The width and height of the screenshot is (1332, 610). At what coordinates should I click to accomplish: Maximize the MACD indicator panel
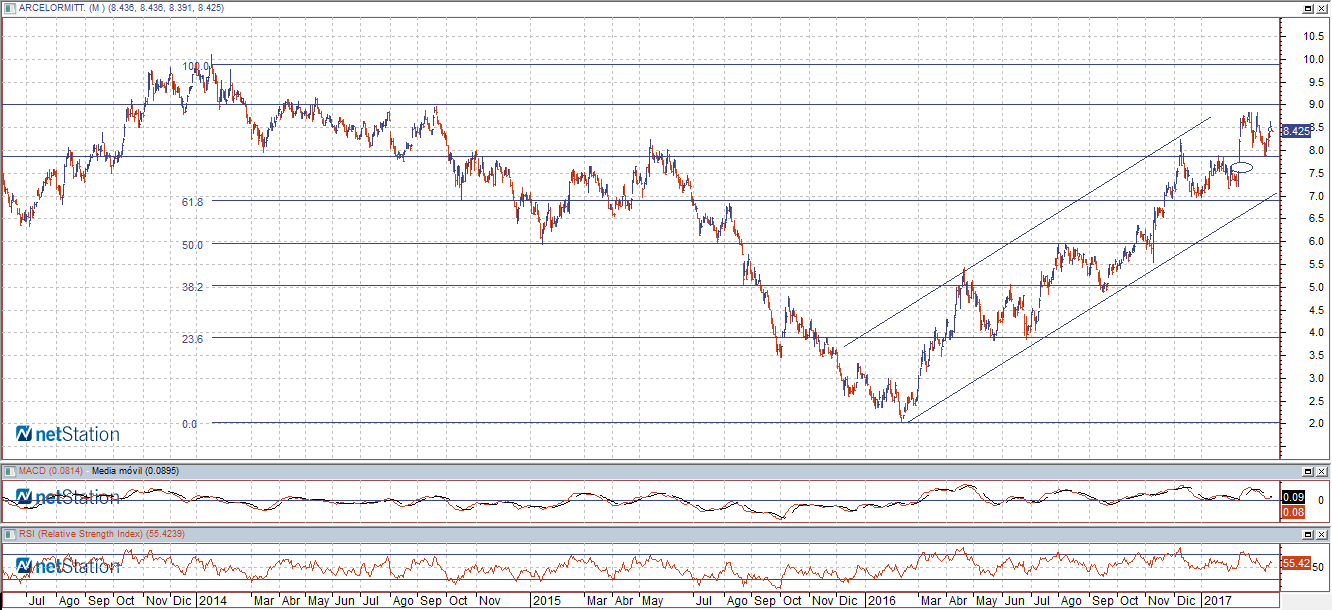pyautogui.click(x=1307, y=471)
